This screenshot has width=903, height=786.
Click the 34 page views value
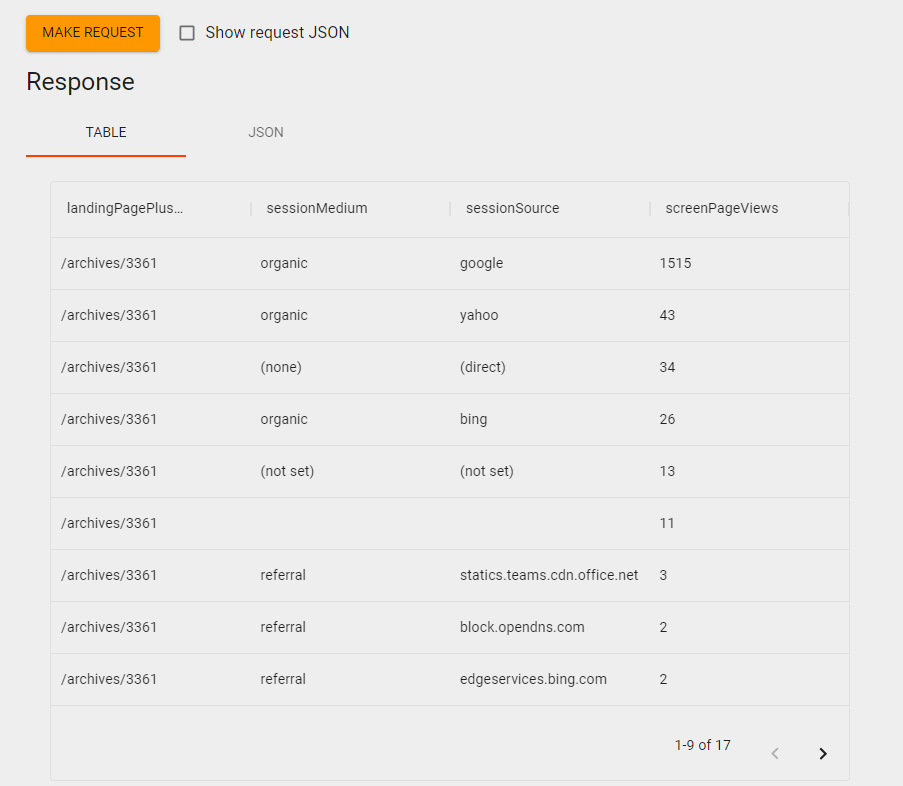point(667,367)
